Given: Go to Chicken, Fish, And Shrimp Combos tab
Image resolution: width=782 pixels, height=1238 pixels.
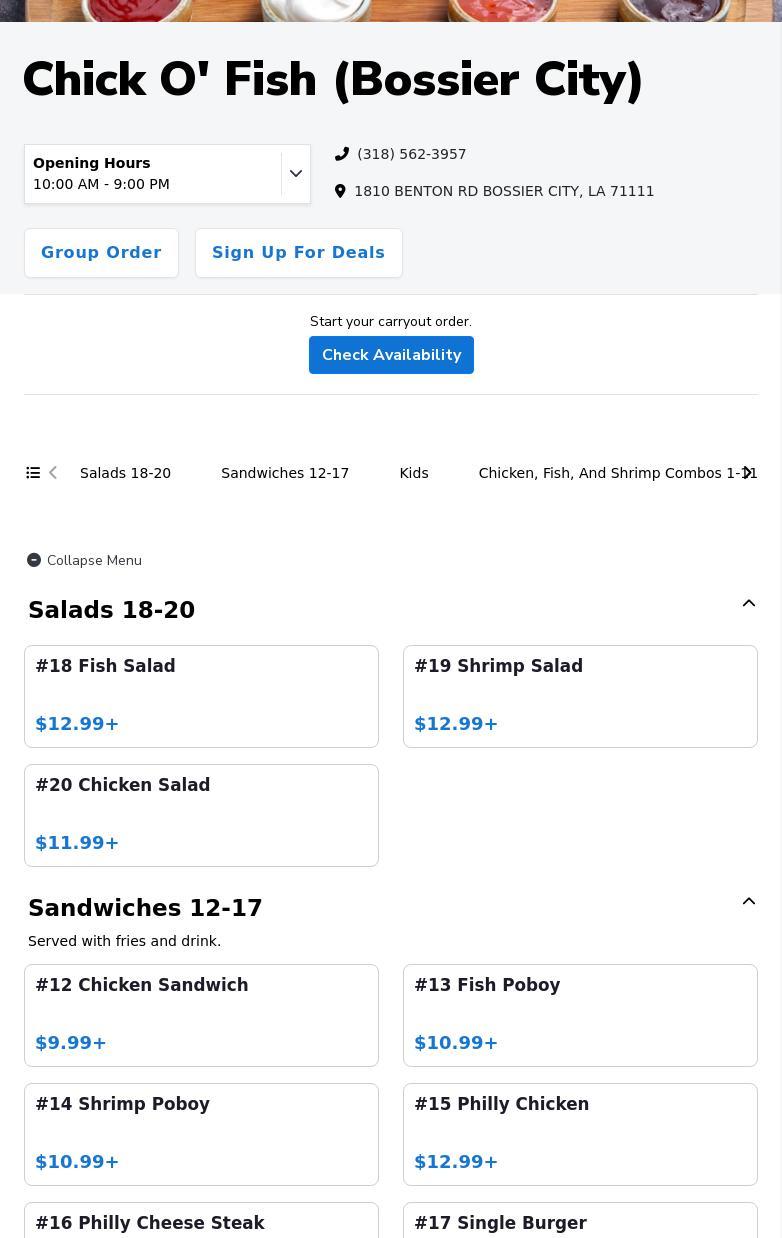Looking at the screenshot, I should tap(605, 473).
